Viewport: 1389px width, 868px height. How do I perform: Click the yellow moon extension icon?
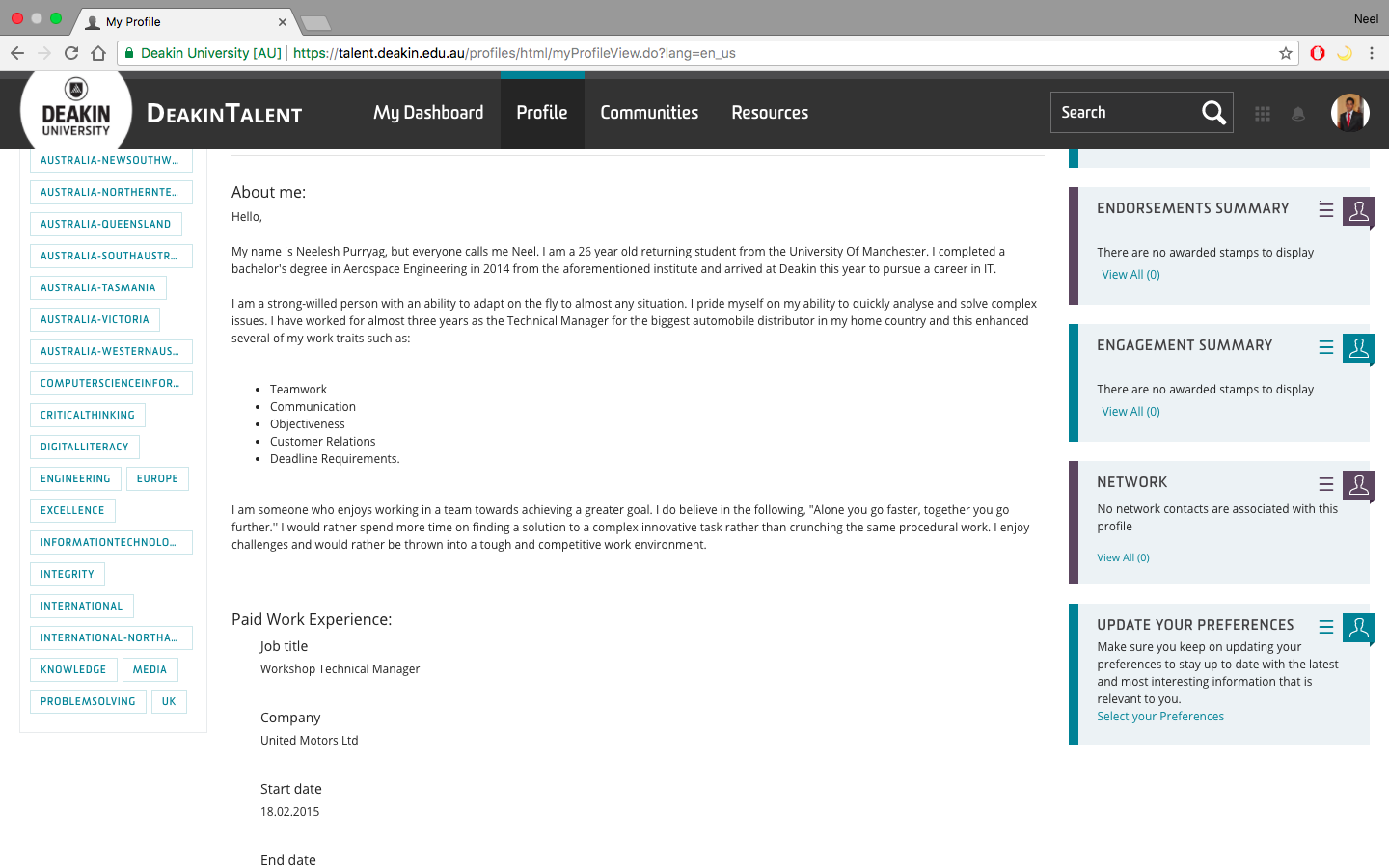[x=1345, y=53]
